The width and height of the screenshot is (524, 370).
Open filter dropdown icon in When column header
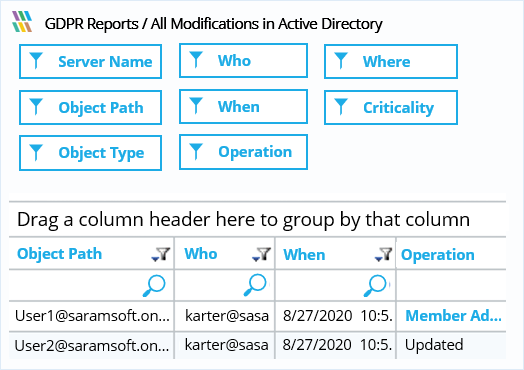pyautogui.click(x=383, y=254)
